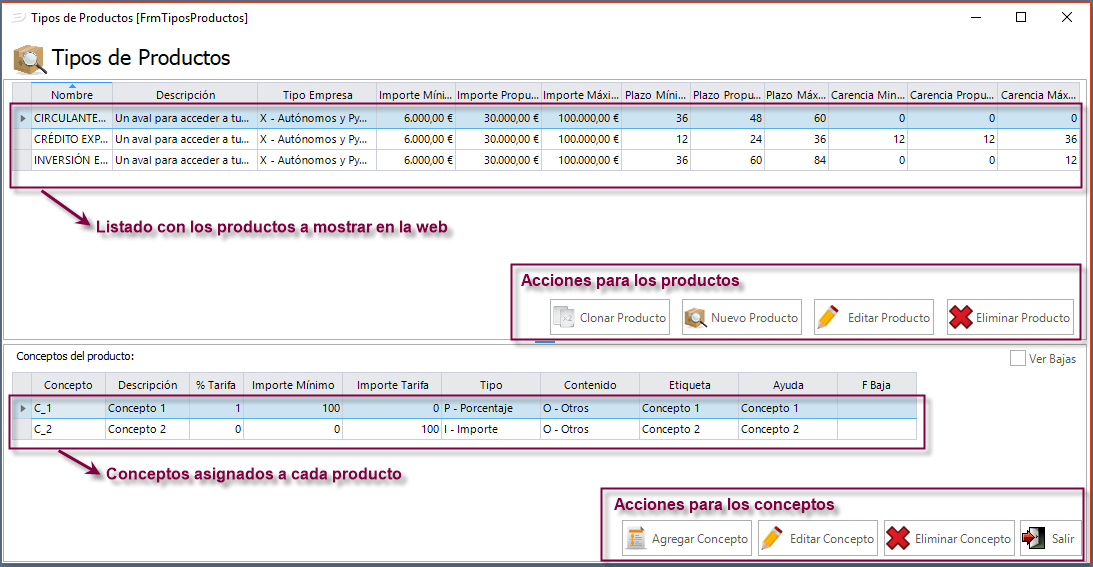Click the Importe Tarifa column header
1093x567 pixels.
tap(392, 385)
